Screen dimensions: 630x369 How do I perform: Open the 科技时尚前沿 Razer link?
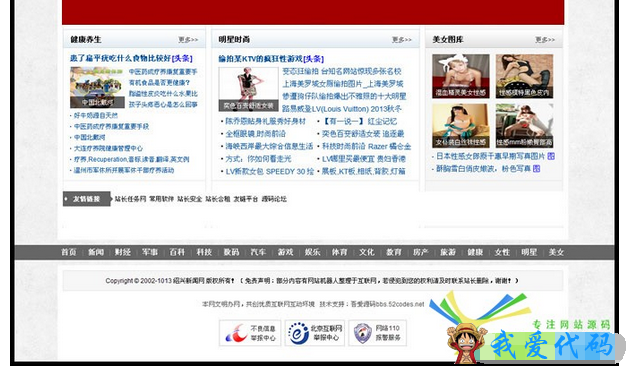coord(366,146)
